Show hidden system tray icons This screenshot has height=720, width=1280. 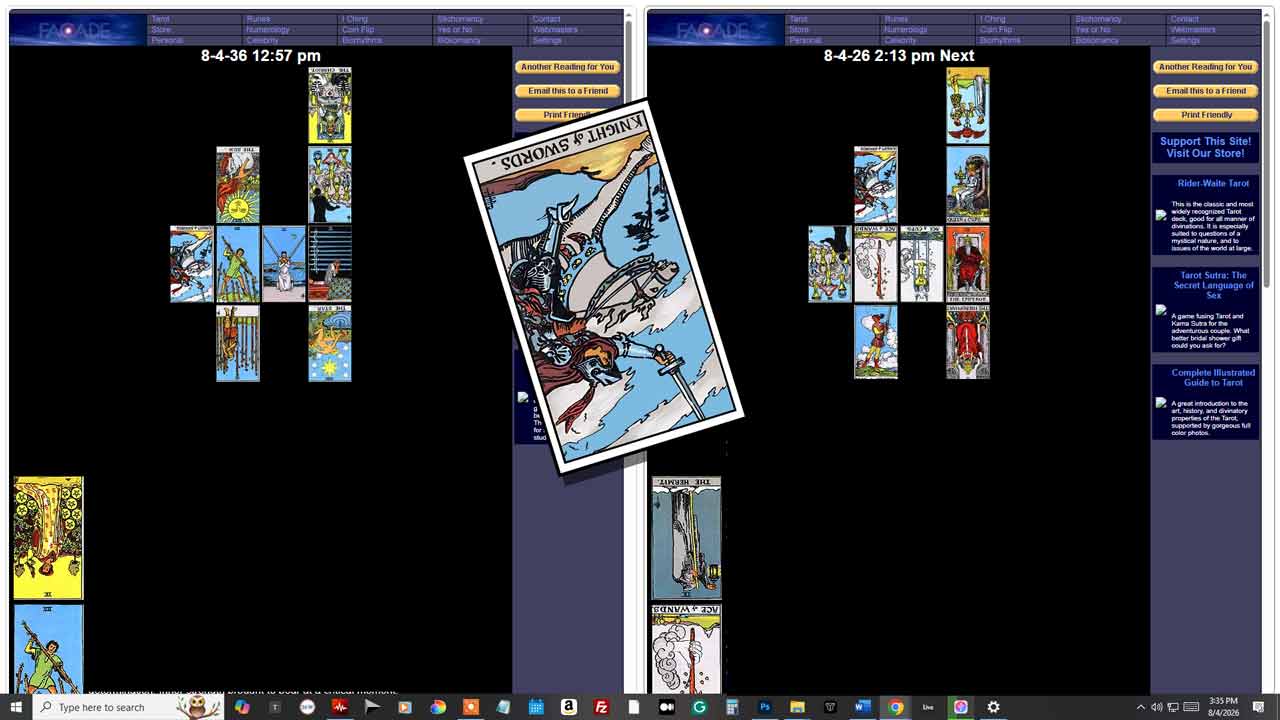1140,707
